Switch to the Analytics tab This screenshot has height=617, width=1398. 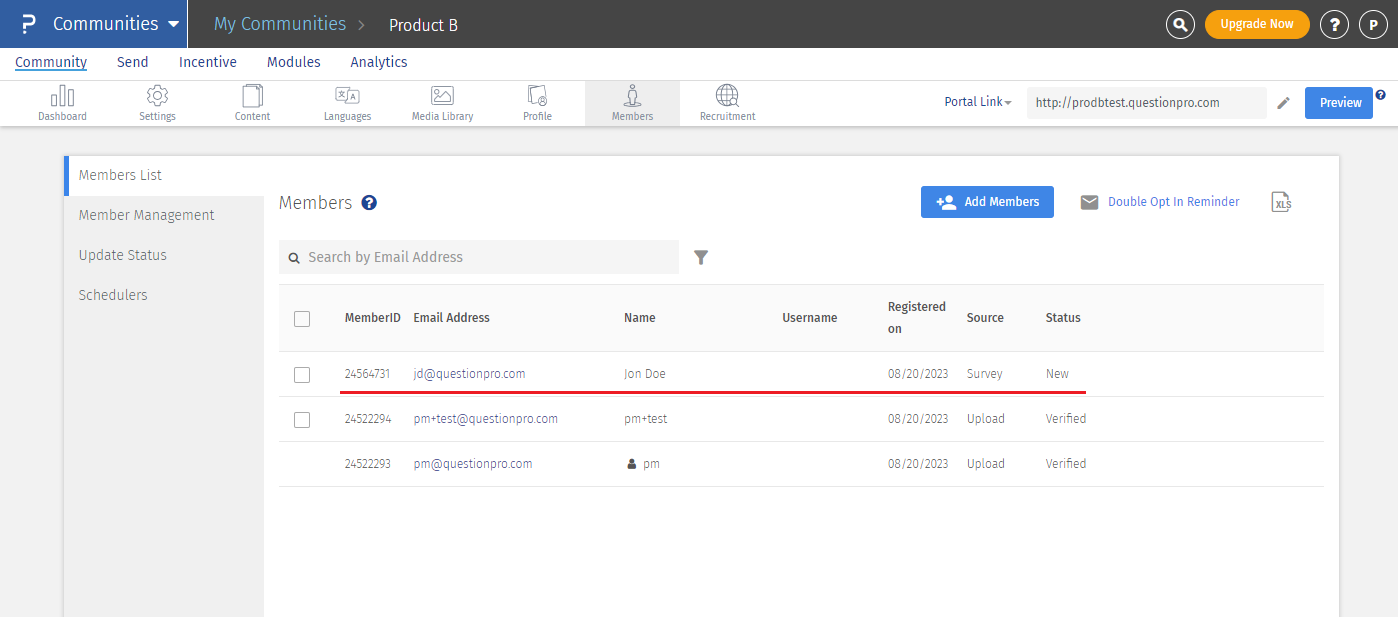click(378, 62)
